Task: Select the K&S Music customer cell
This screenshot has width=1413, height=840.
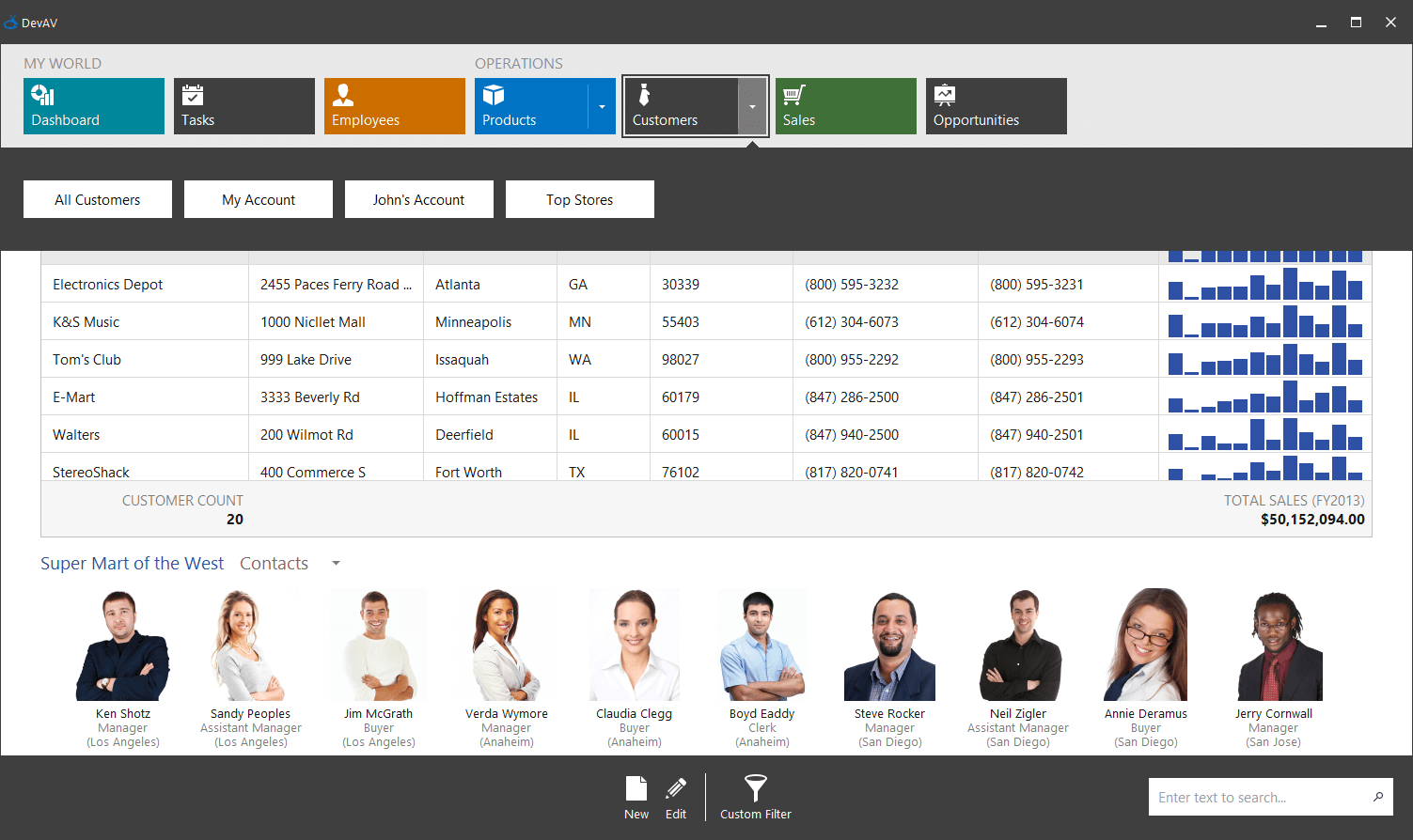Action: [x=145, y=321]
